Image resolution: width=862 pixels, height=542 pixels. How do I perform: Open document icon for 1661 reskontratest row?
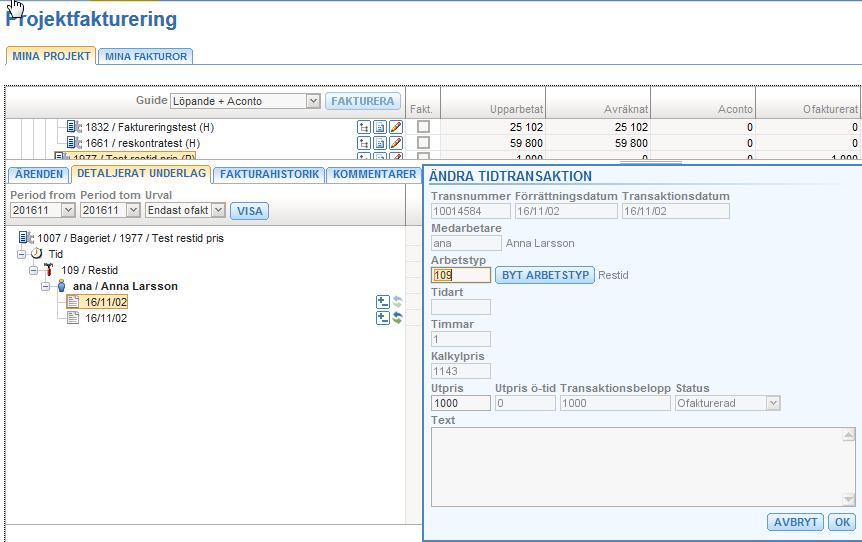pyautogui.click(x=380, y=143)
